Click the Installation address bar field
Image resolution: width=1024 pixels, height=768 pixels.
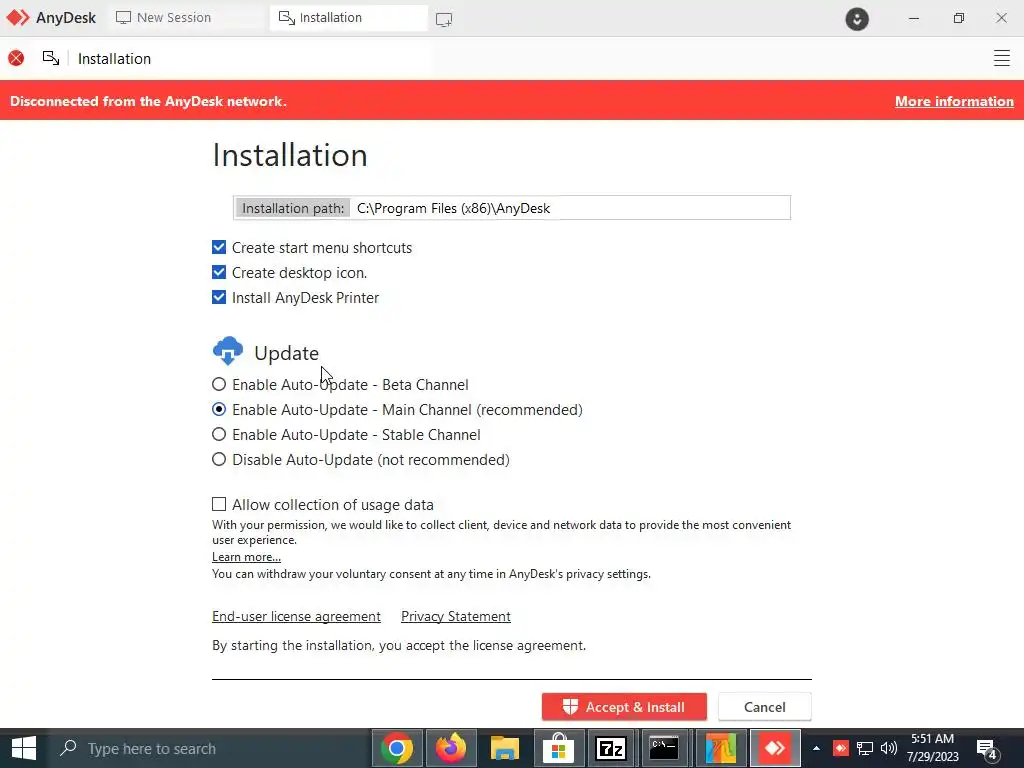251,59
